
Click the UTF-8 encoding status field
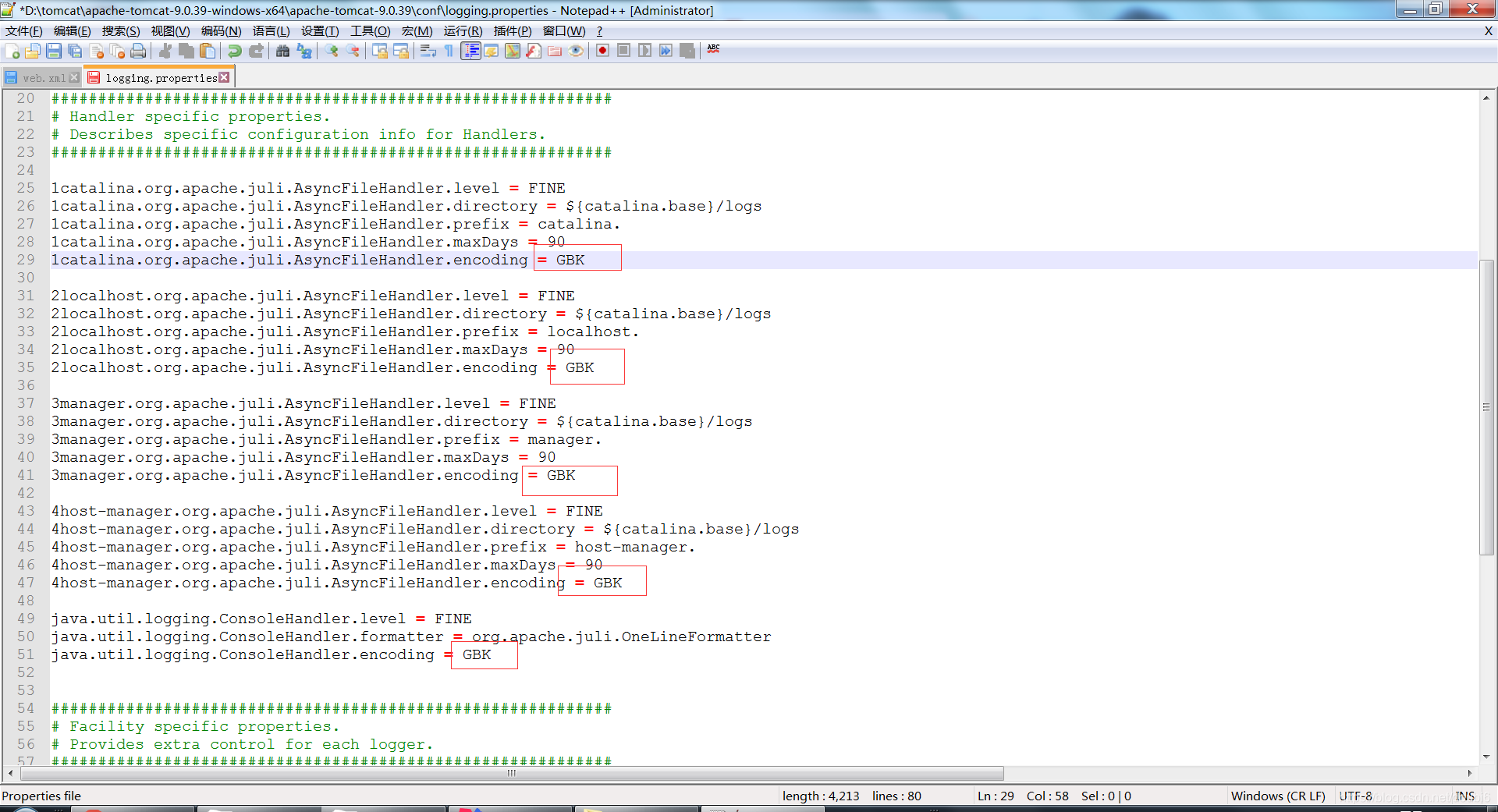[x=1355, y=796]
